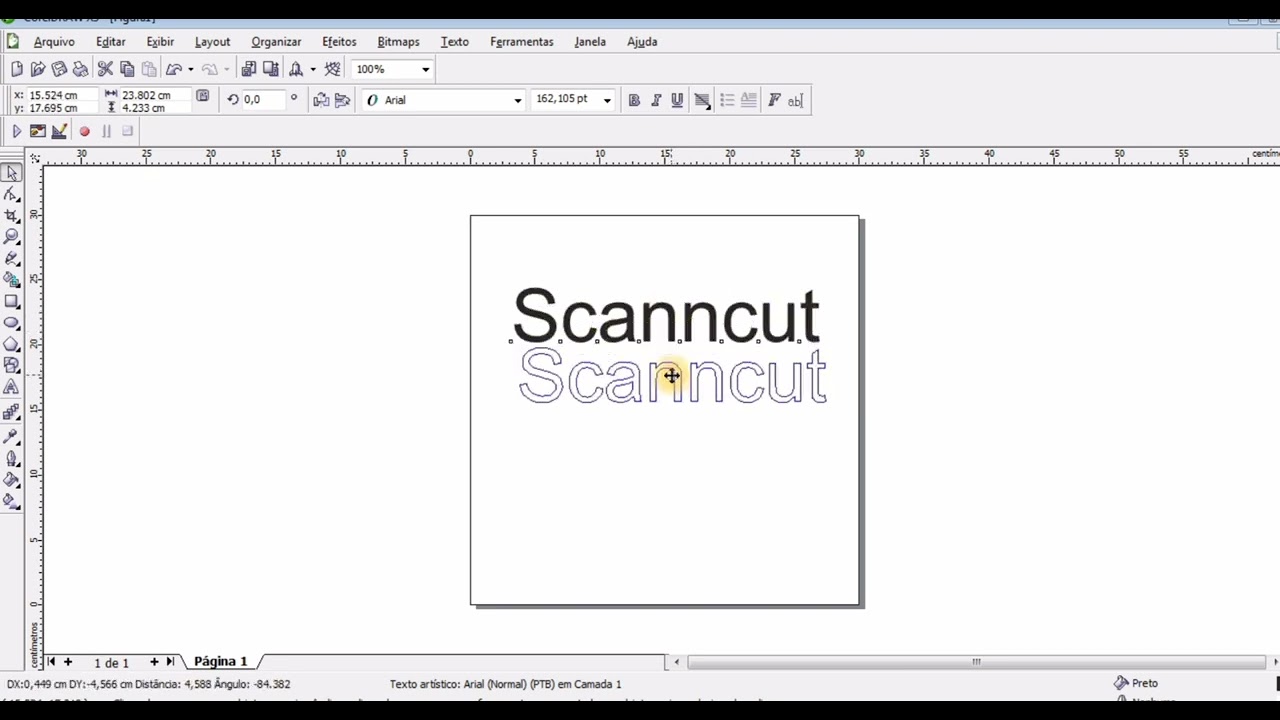Start recording a macro

[x=84, y=131]
